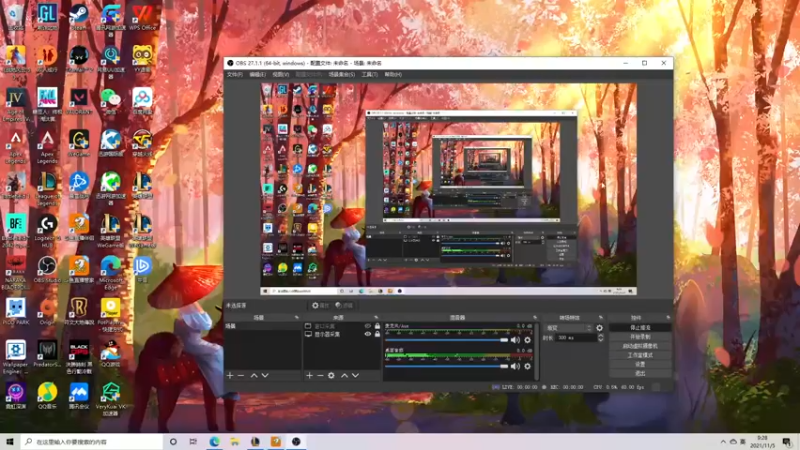800x450 pixels.
Task: Click 启动虚拟摄像机 button
Action: [x=640, y=346]
